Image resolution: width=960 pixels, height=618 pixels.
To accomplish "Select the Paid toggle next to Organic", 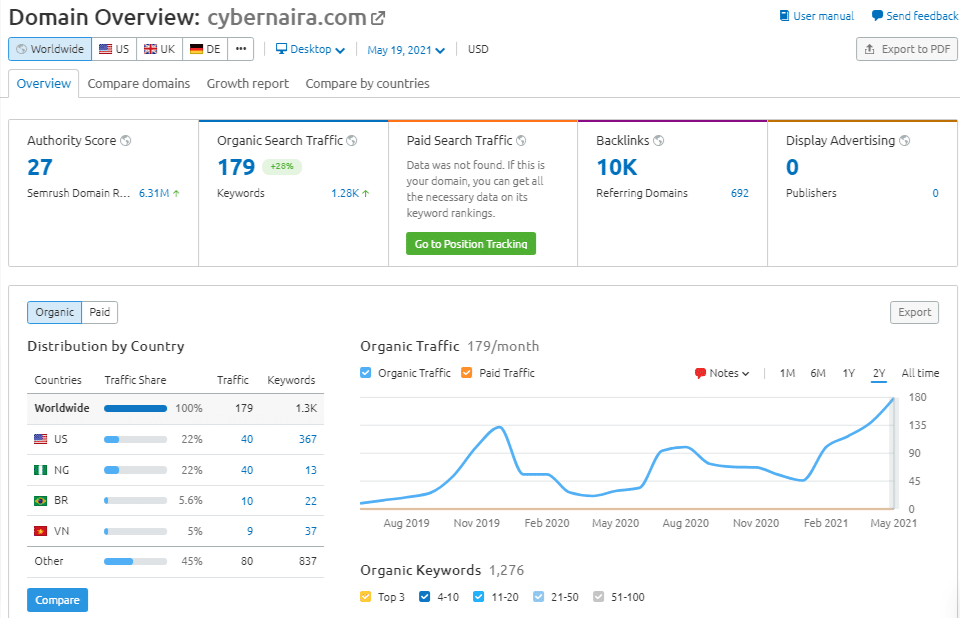I will (100, 312).
